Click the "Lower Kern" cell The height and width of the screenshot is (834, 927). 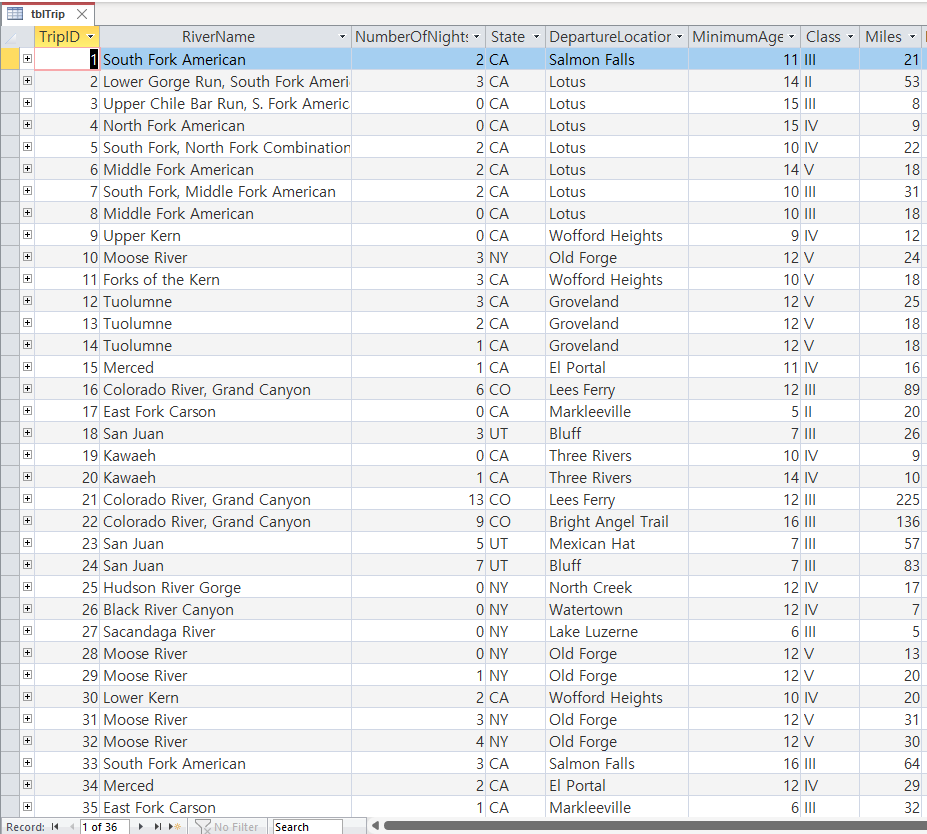click(225, 697)
